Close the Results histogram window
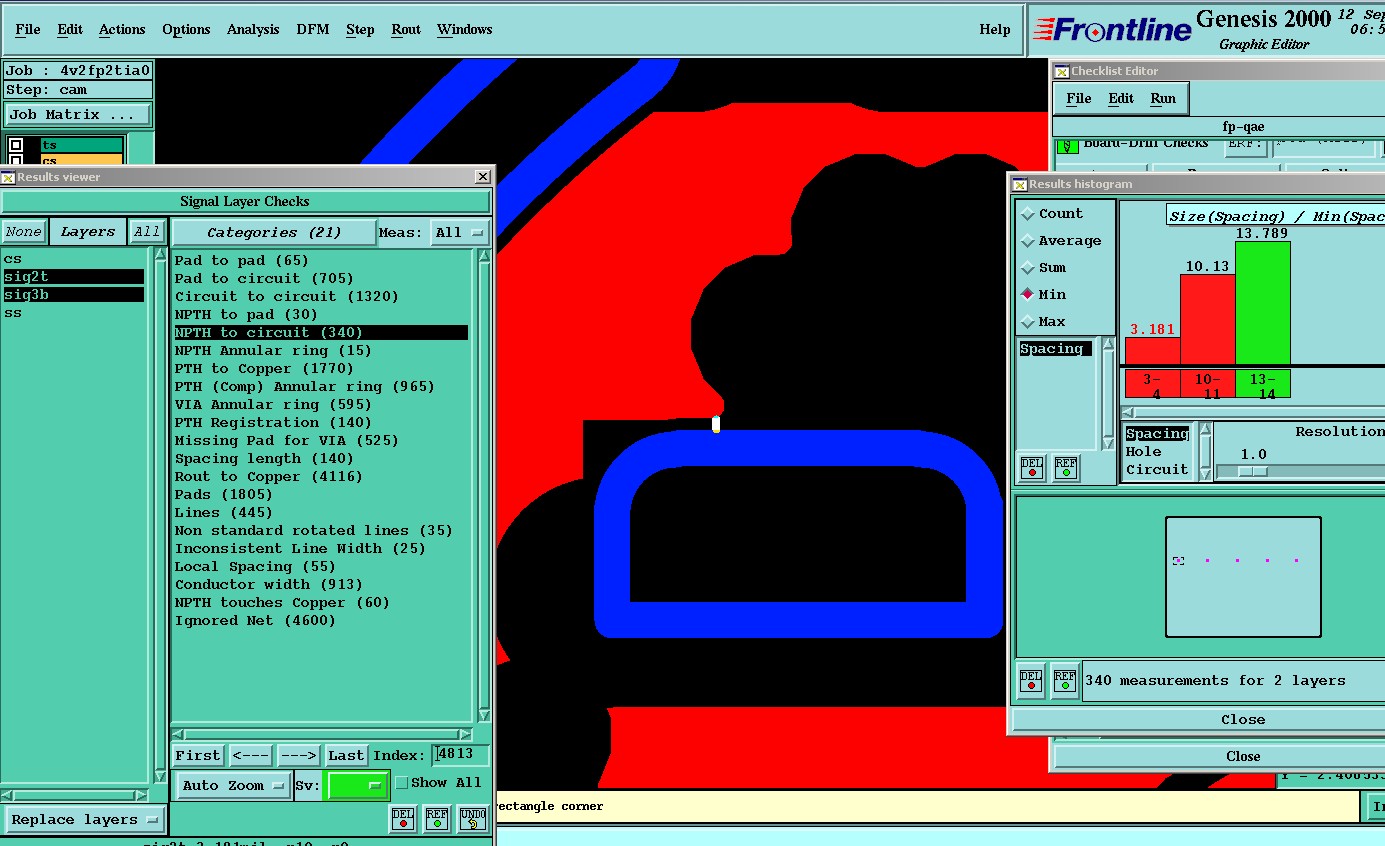Screen dimensions: 1385x846 1243,719
